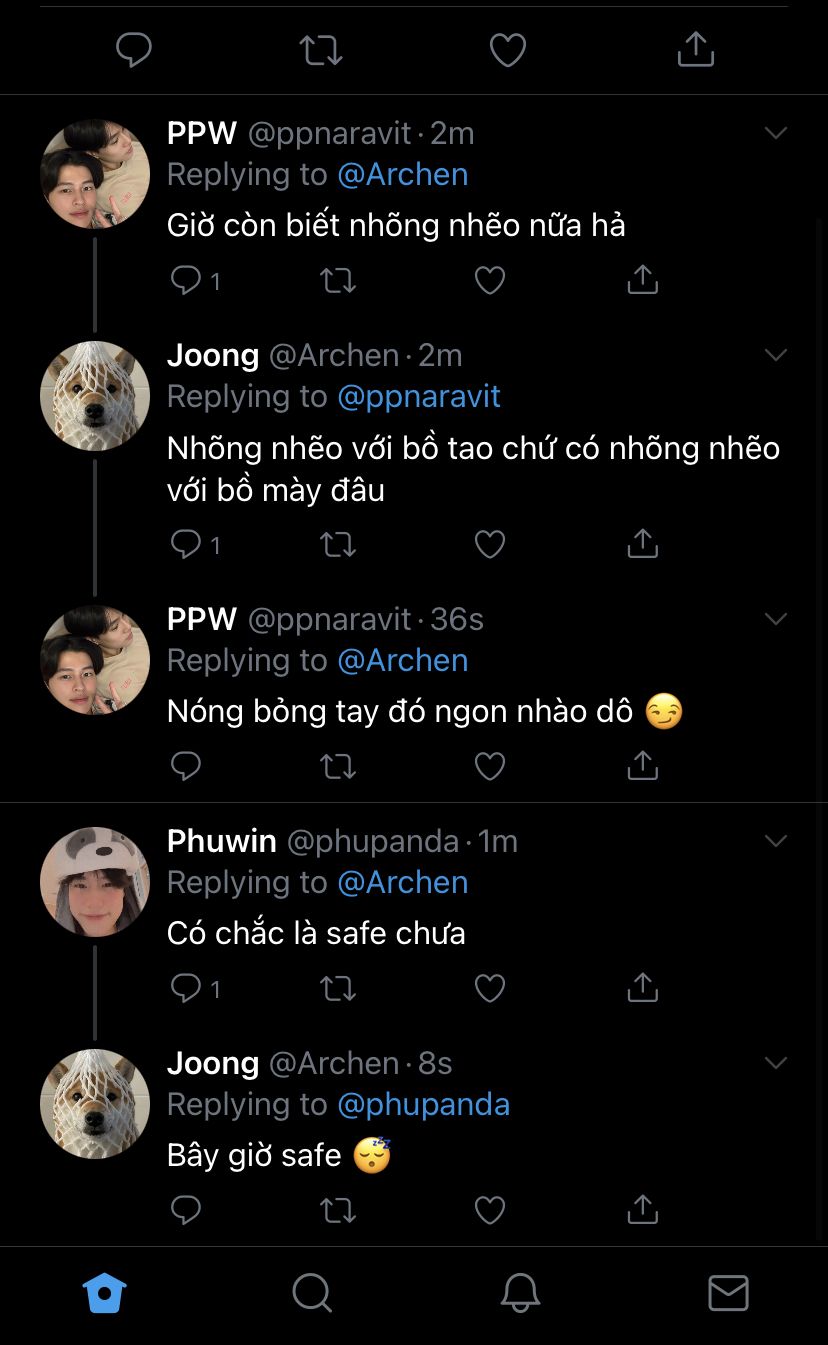This screenshot has width=828, height=1345.
Task: Share PPW's 'Nóng bỏng tay' tweet
Action: [642, 766]
